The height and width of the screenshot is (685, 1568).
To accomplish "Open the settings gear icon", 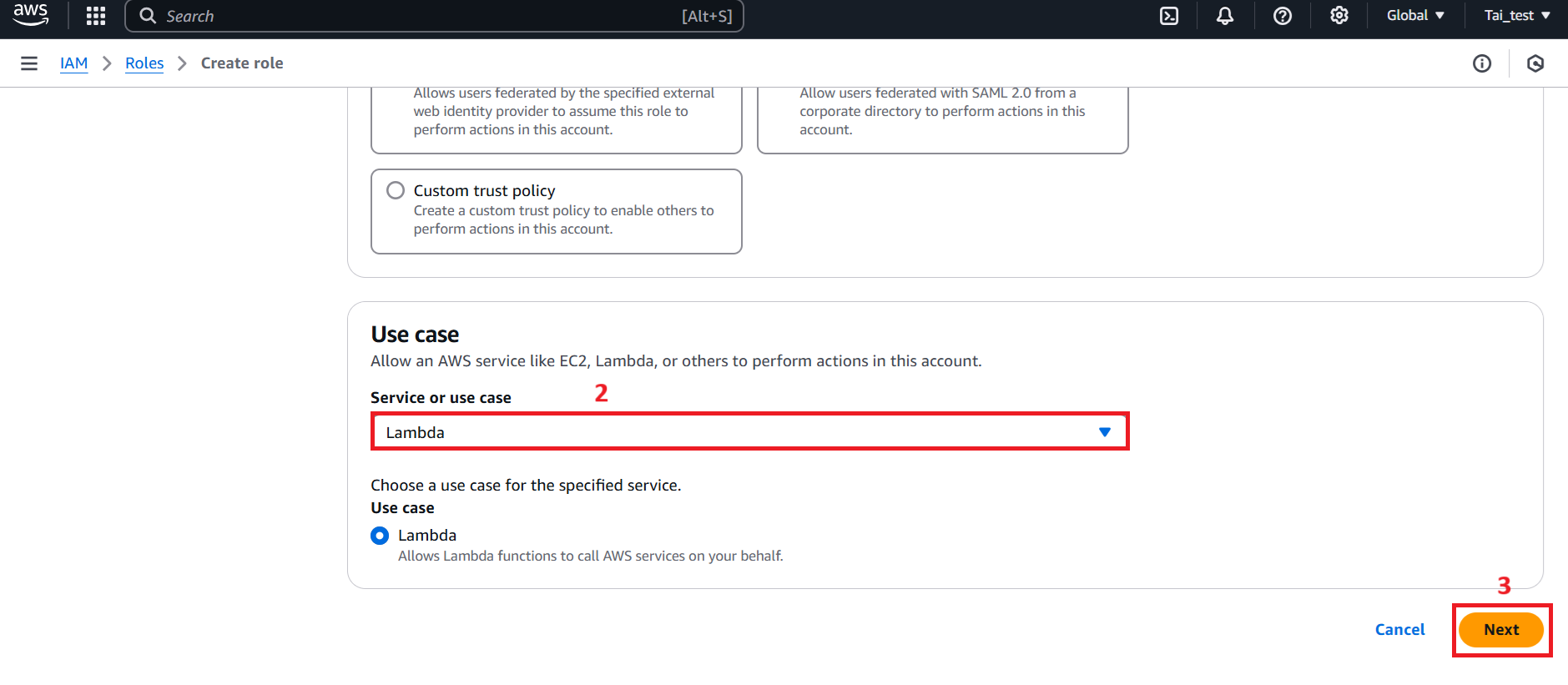I will click(x=1339, y=16).
